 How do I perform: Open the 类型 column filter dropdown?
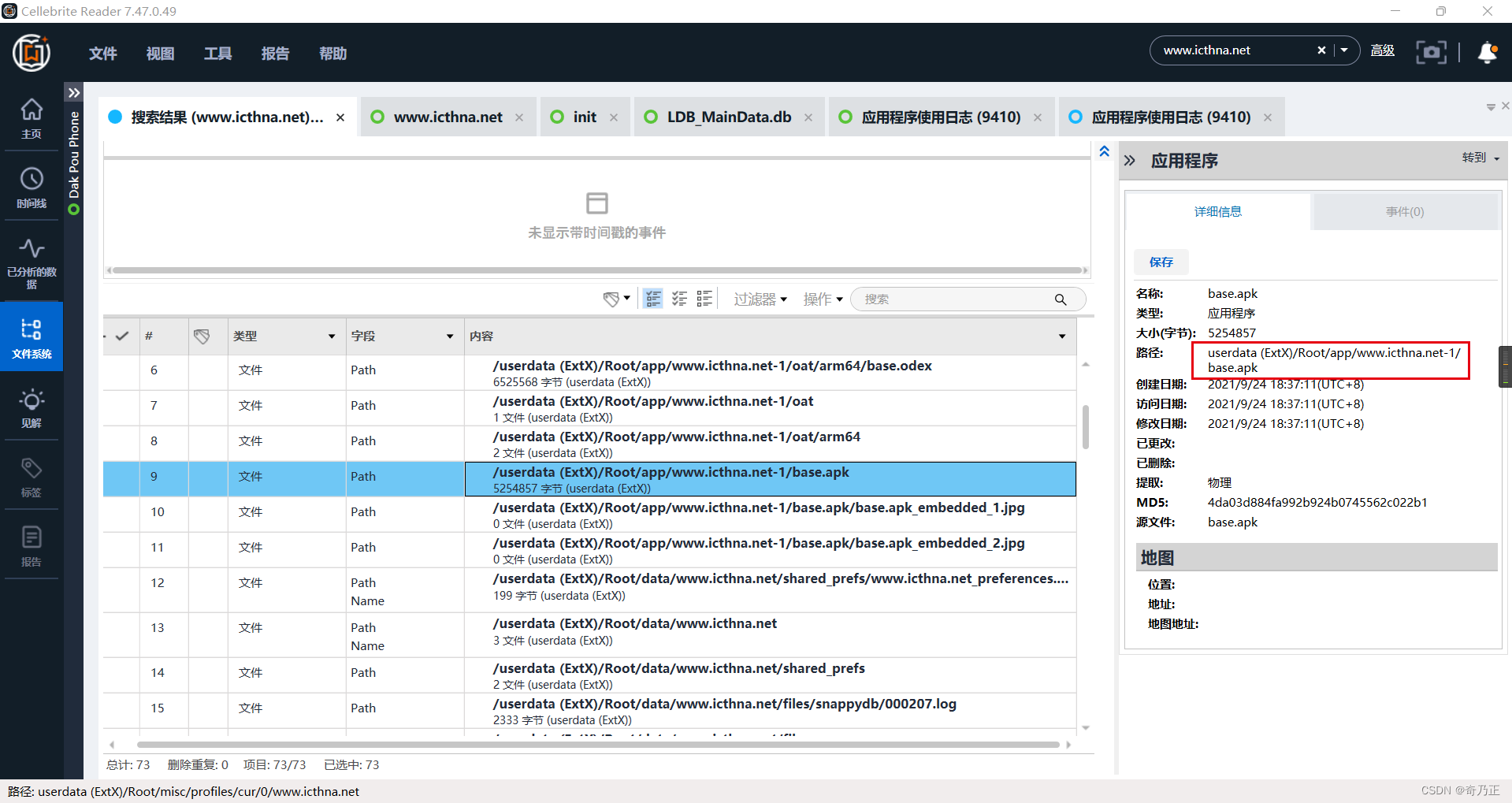point(332,336)
